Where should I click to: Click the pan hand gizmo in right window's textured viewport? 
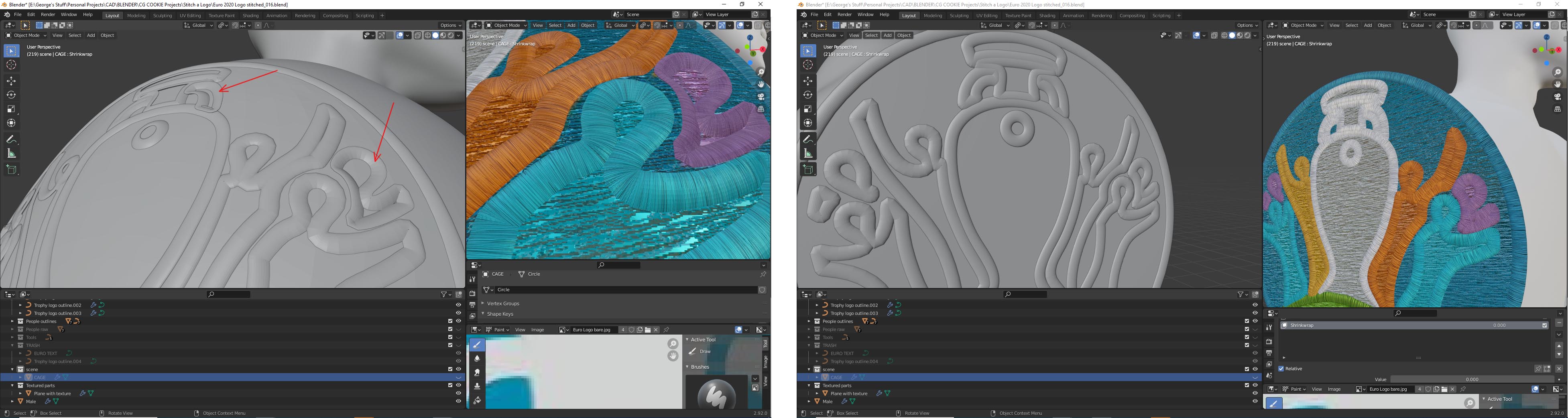(x=1558, y=85)
